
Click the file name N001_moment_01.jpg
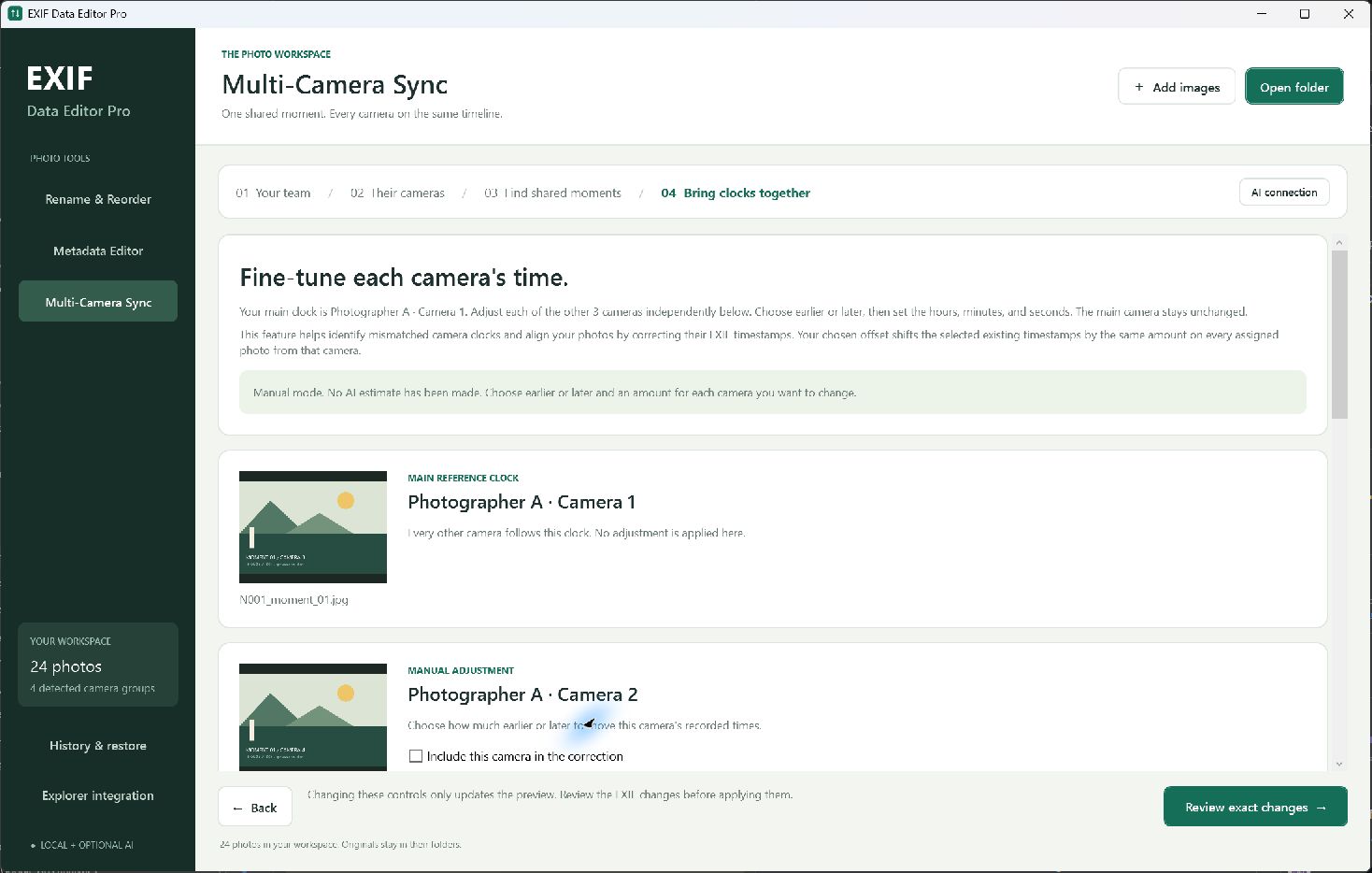click(x=293, y=600)
